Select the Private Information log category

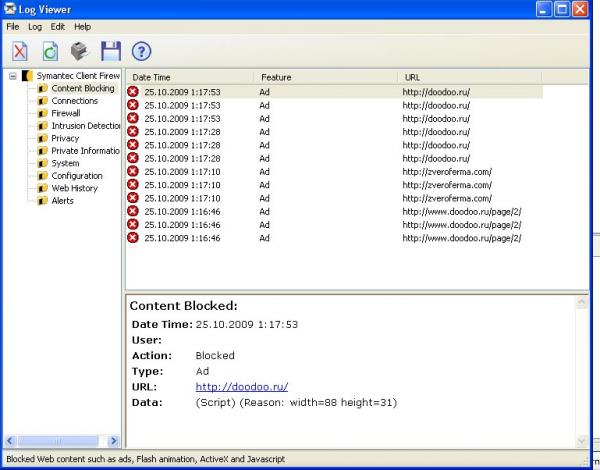click(x=86, y=151)
